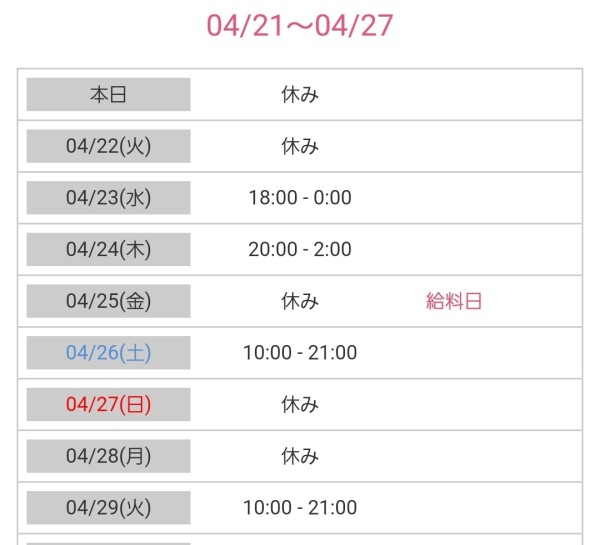600x545 pixels.
Task: Click 休み status for 04/22
Action: coord(300,146)
